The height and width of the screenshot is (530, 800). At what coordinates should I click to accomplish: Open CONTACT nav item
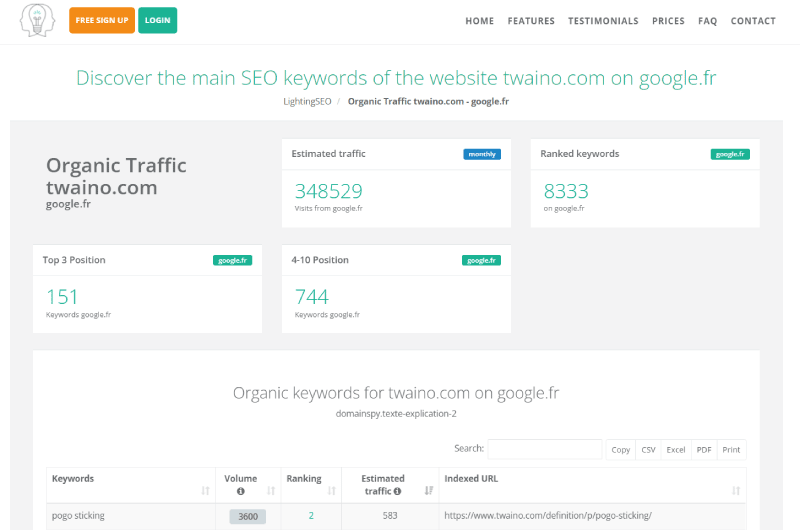753,21
